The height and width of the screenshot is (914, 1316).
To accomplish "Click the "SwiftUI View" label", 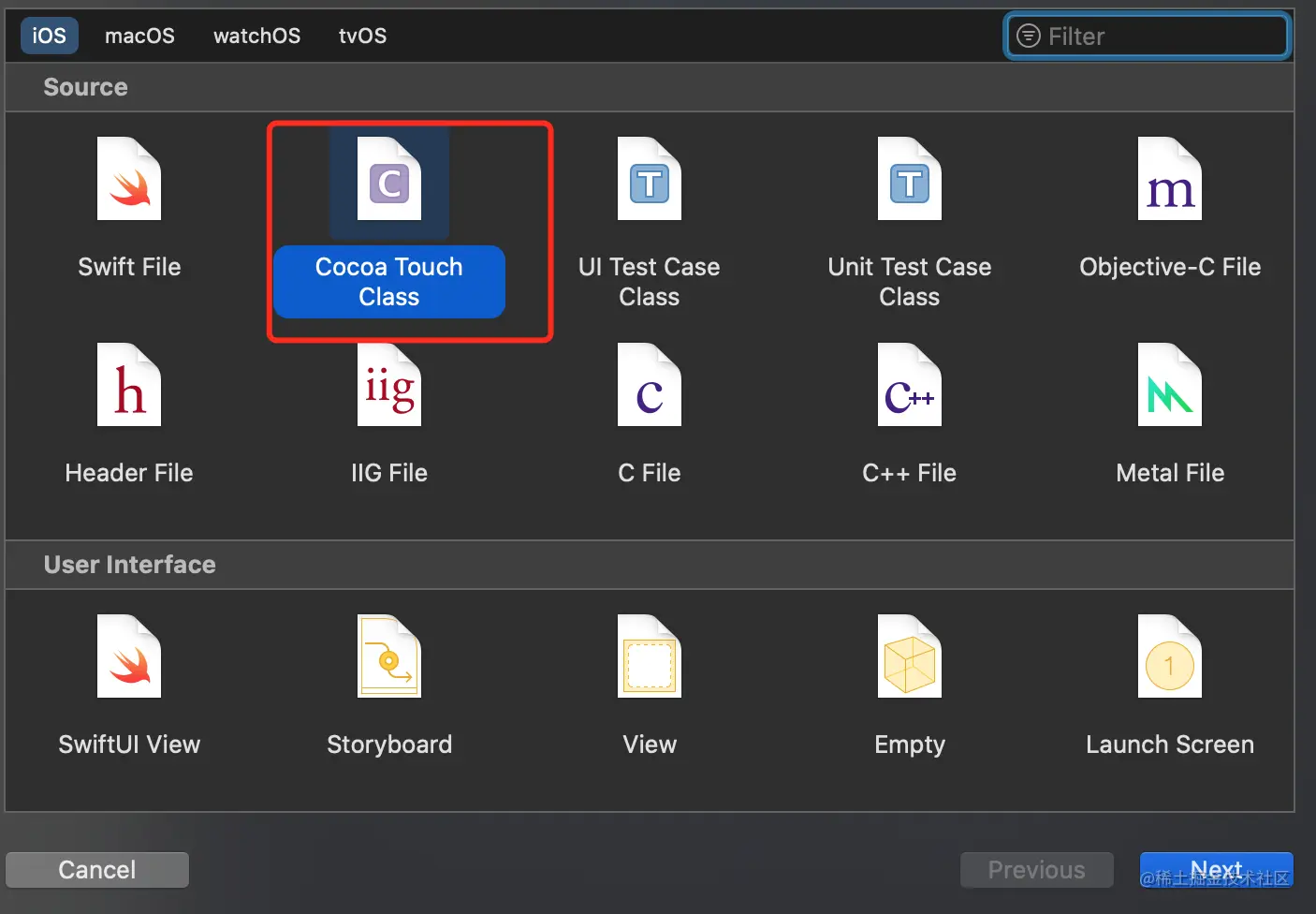I will 129,744.
